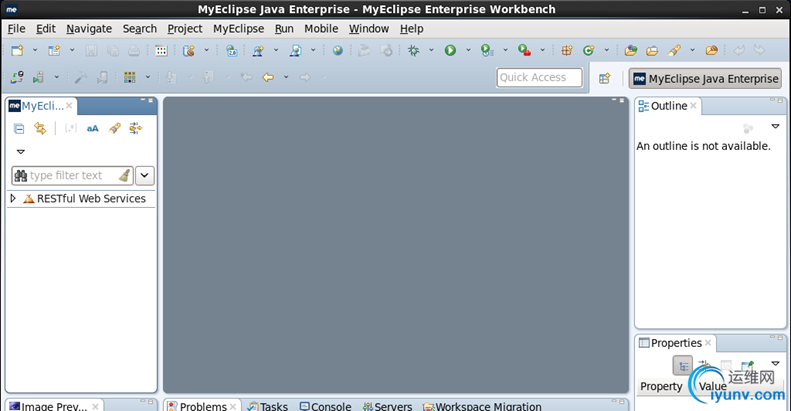Switch to MyEclipse Java Enterprise perspective
791x411 pixels.
(705, 79)
